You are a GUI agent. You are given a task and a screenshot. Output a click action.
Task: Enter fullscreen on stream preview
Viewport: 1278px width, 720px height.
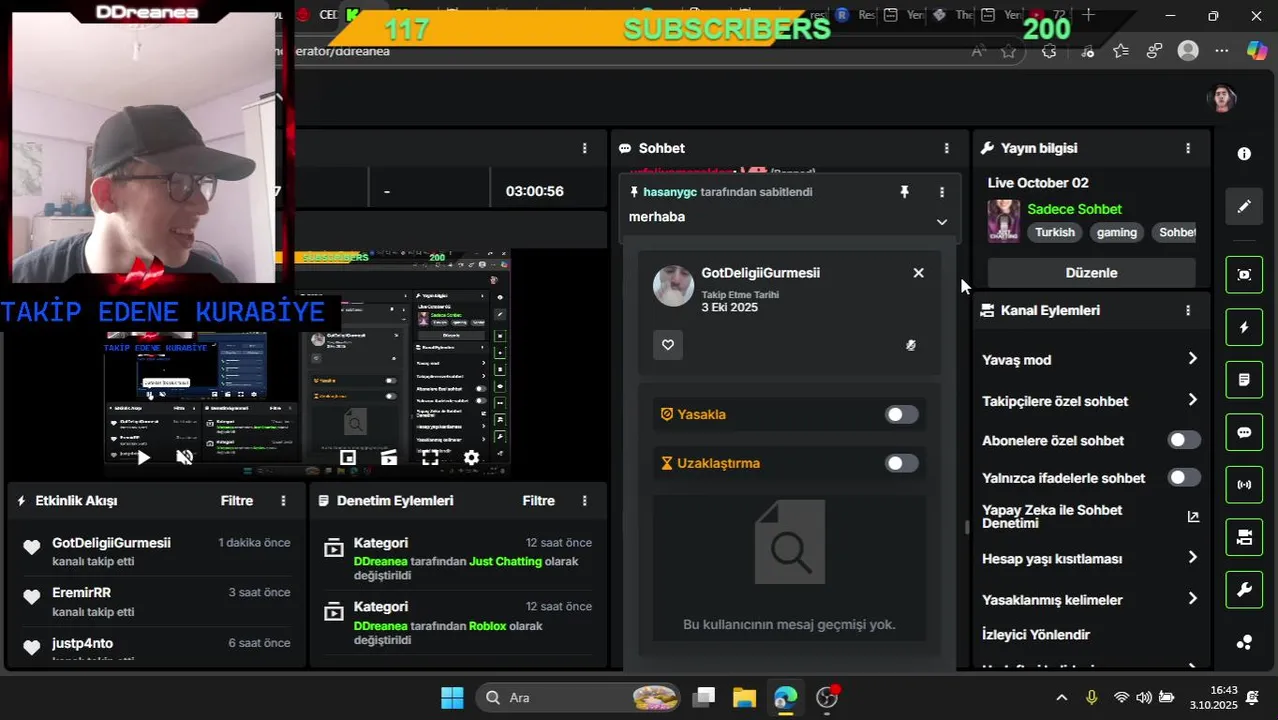pos(430,458)
